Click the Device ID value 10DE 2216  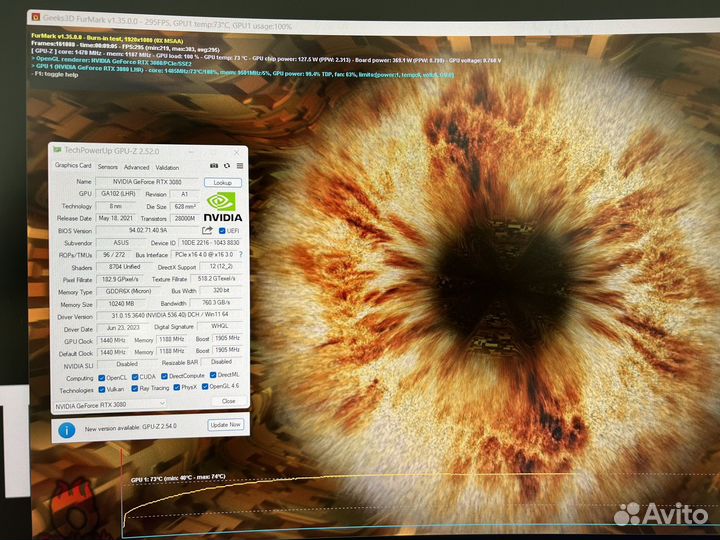(x=210, y=242)
